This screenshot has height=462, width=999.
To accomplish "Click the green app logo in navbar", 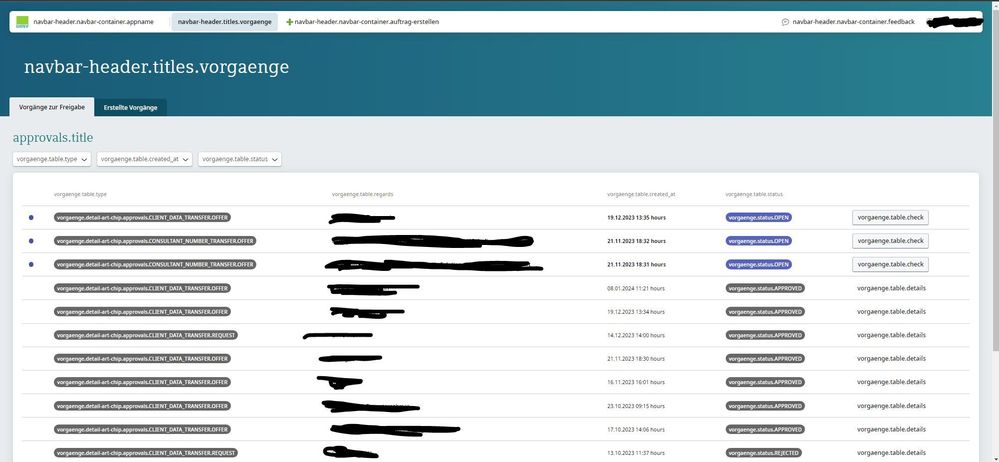I will click(x=22, y=21).
